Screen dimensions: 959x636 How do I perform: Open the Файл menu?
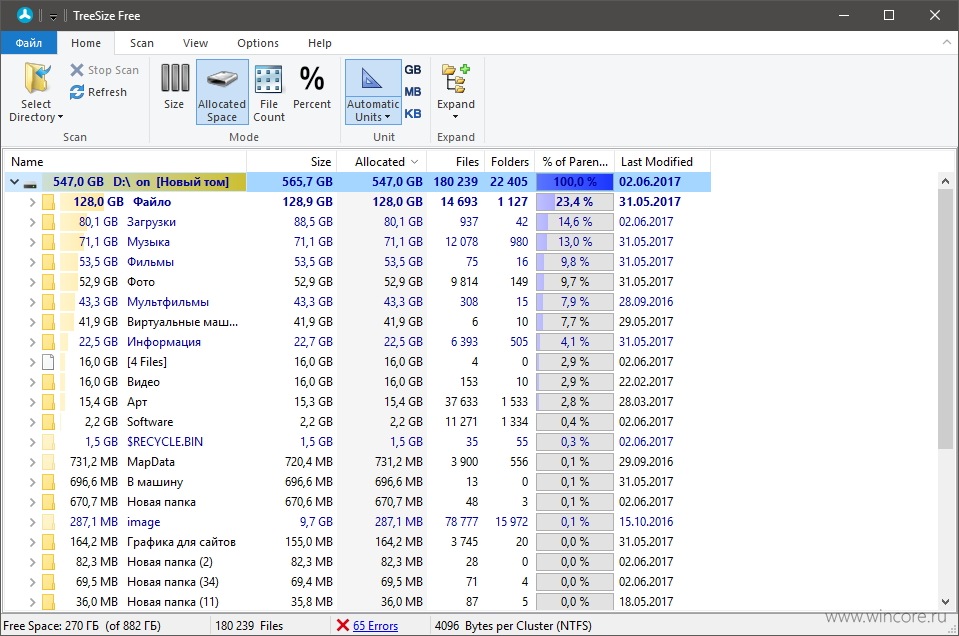pyautogui.click(x=29, y=43)
